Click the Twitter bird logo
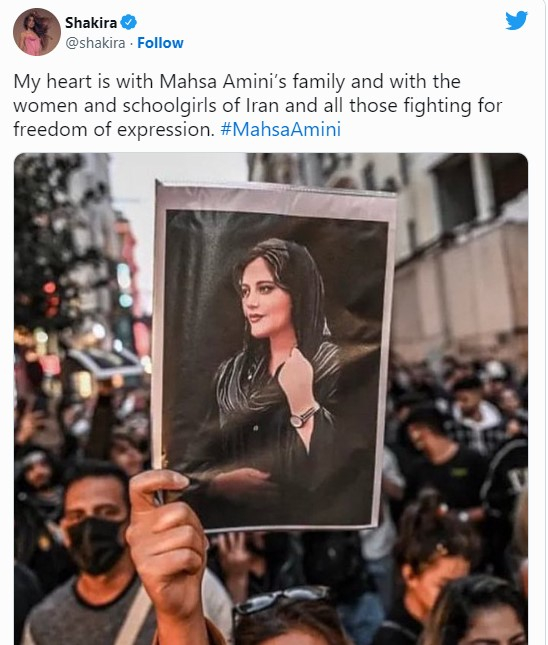The width and height of the screenshot is (548, 645). [x=516, y=20]
